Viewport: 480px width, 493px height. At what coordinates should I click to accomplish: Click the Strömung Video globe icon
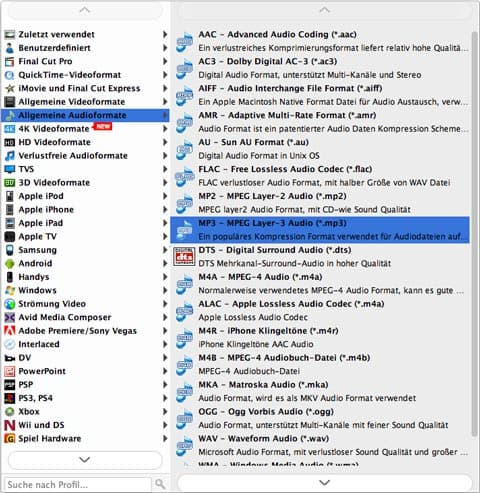coord(10,304)
